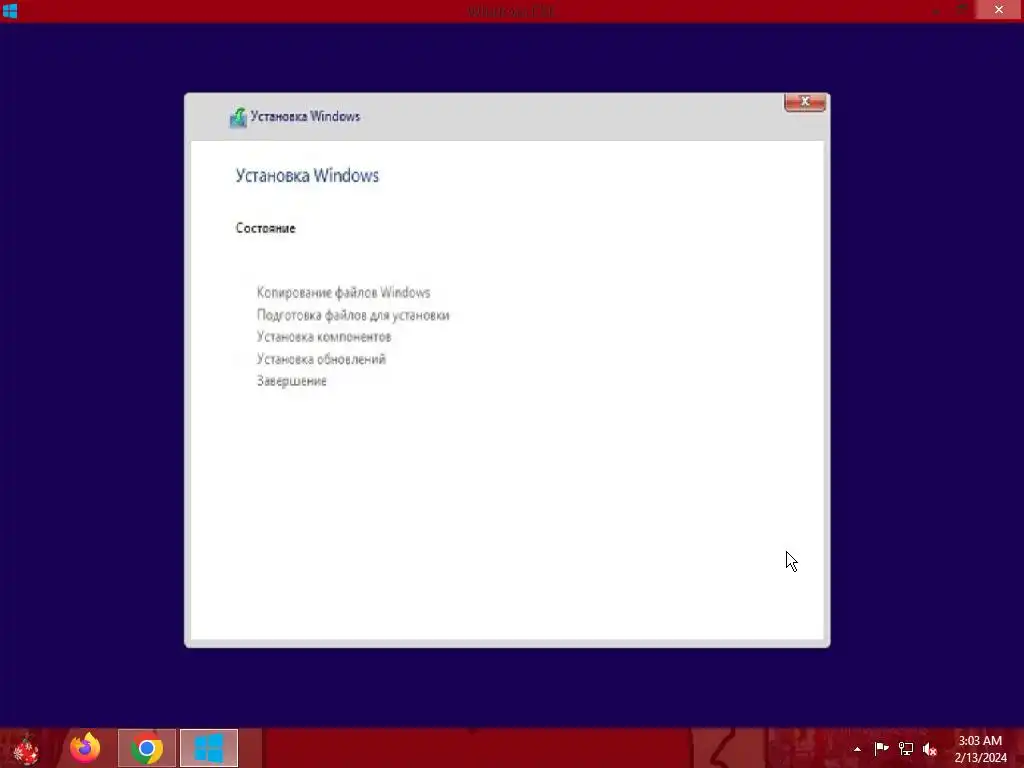Viewport: 1024px width, 768px height.
Task: Open the clock showing 3:03 AM
Action: pyautogui.click(x=980, y=749)
